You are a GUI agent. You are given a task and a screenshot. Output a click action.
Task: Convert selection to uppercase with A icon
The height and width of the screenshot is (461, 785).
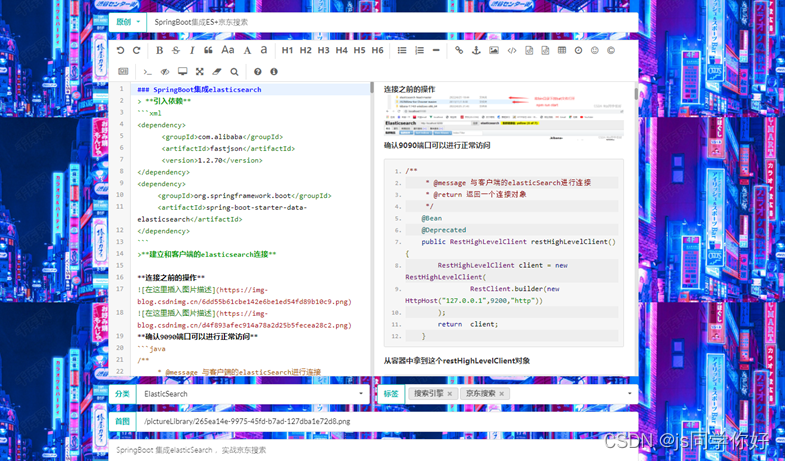[247, 50]
